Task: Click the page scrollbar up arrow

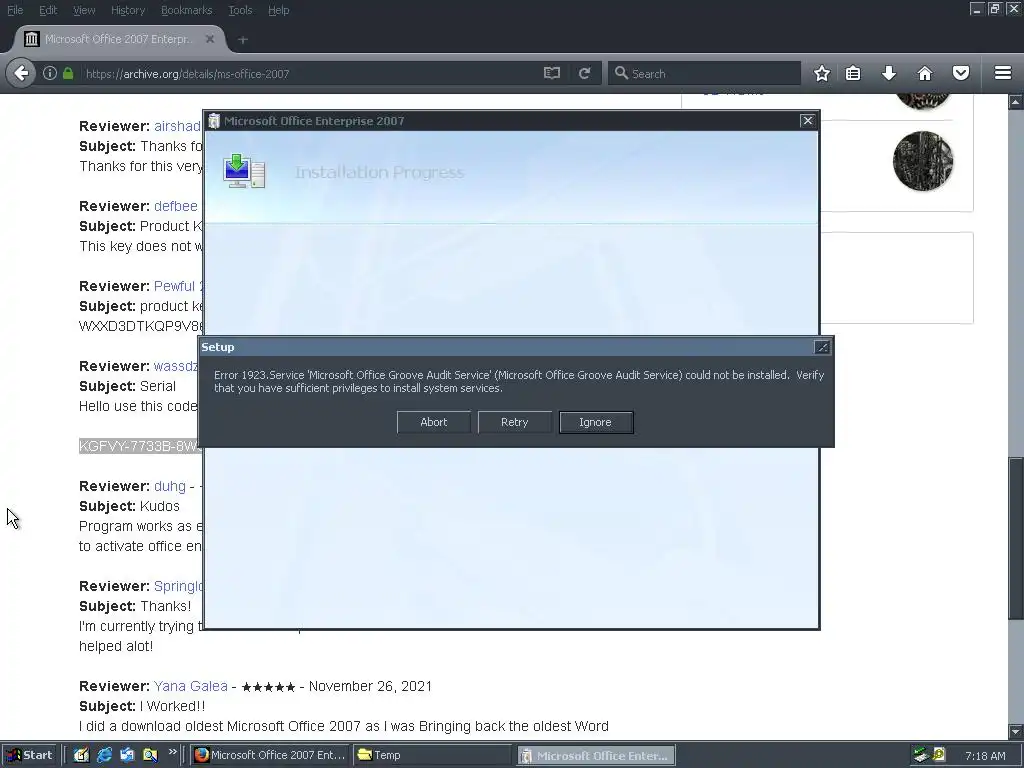Action: pos(1016,101)
